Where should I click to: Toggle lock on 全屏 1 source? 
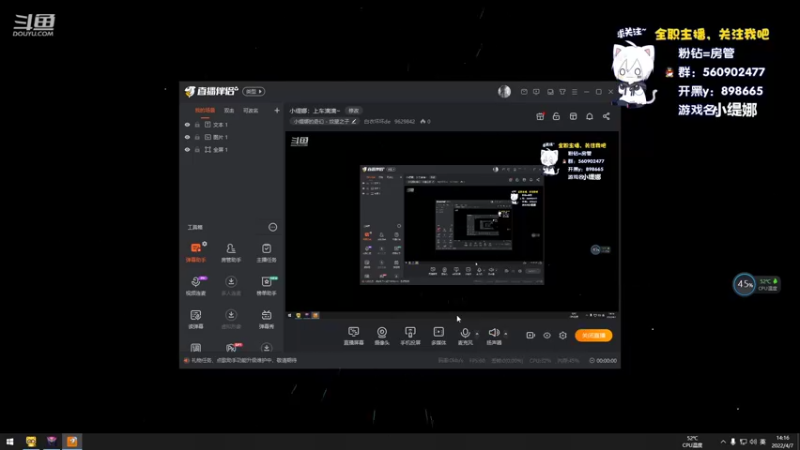tap(197, 149)
